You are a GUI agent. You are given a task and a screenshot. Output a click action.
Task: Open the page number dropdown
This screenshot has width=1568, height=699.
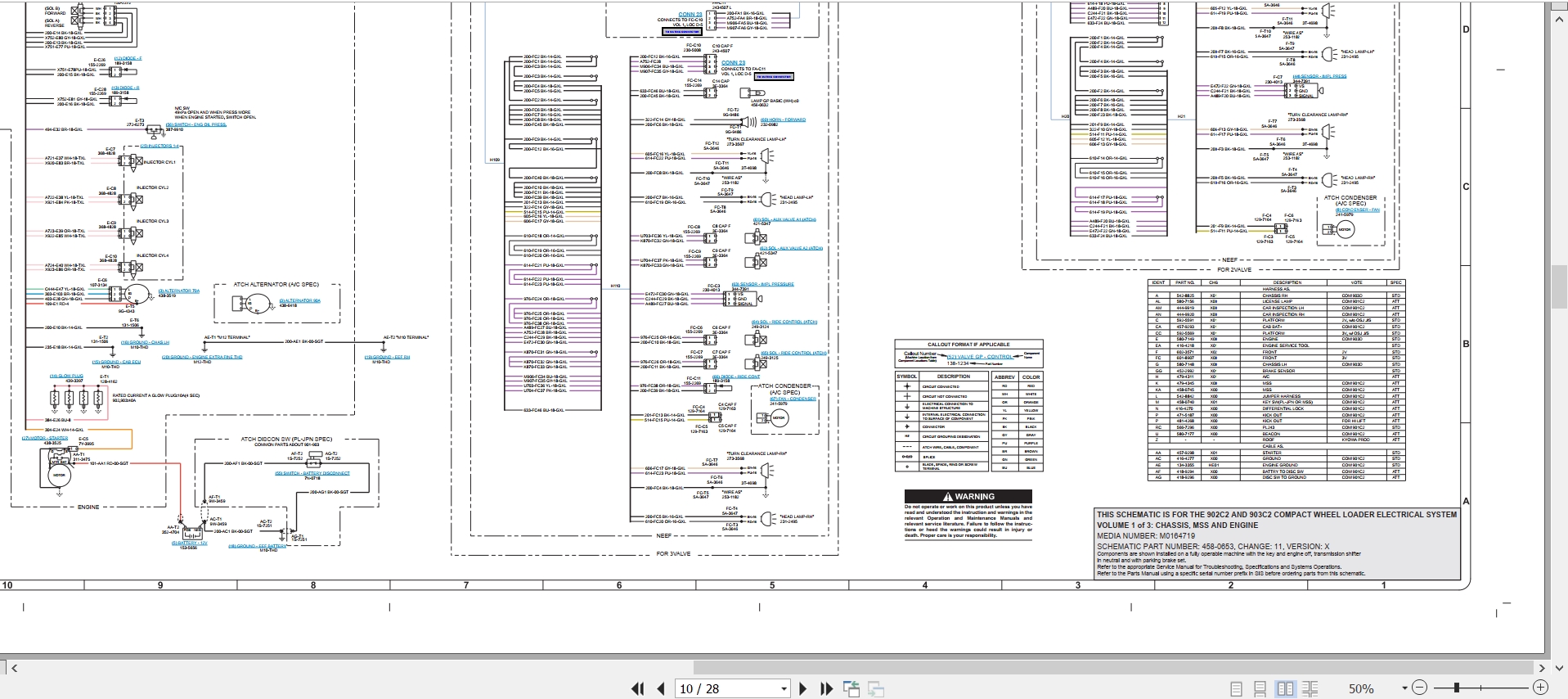pos(784,689)
